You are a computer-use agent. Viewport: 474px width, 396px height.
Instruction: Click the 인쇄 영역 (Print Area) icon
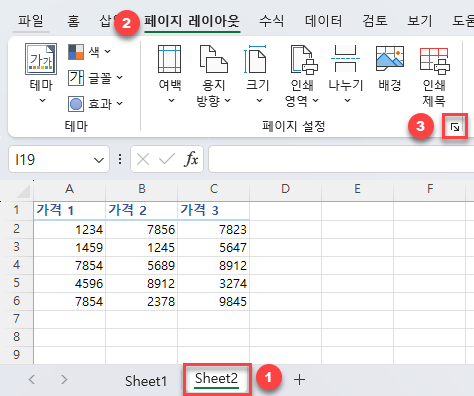(x=304, y=60)
